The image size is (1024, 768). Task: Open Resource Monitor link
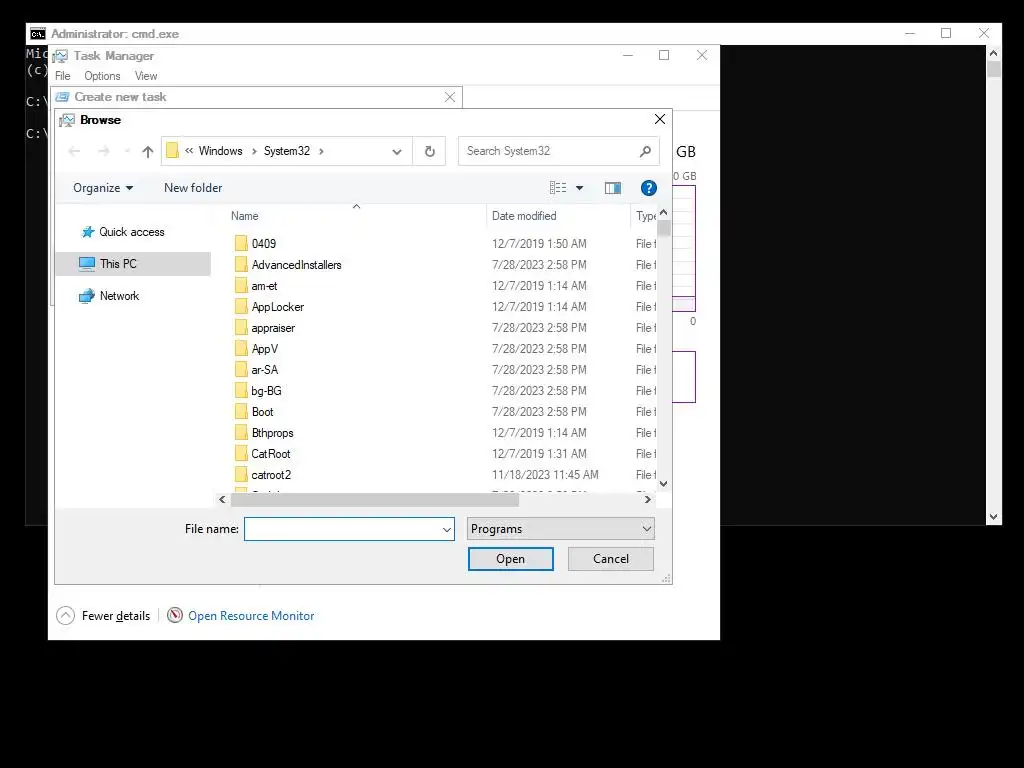(x=251, y=616)
